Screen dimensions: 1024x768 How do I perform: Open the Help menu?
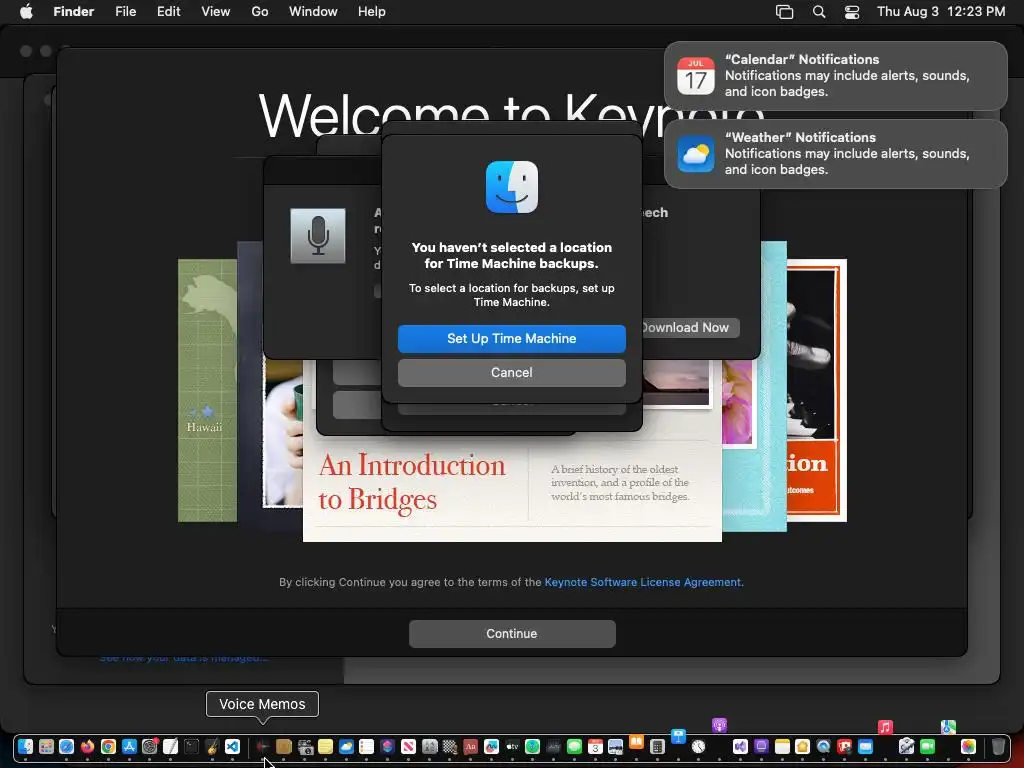coord(372,12)
